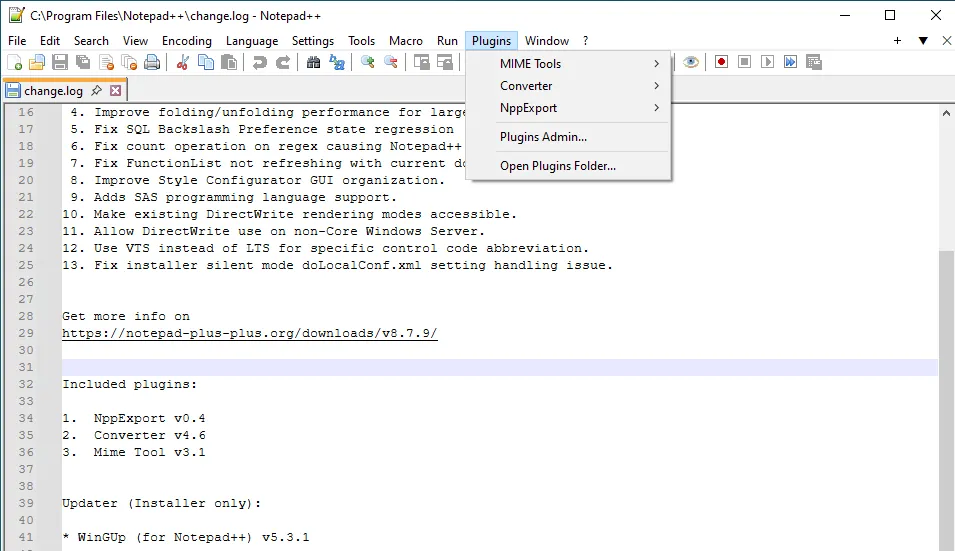Viewport: 955px width, 551px height.
Task: Start macro recording with red dot icon
Action: tap(721, 62)
